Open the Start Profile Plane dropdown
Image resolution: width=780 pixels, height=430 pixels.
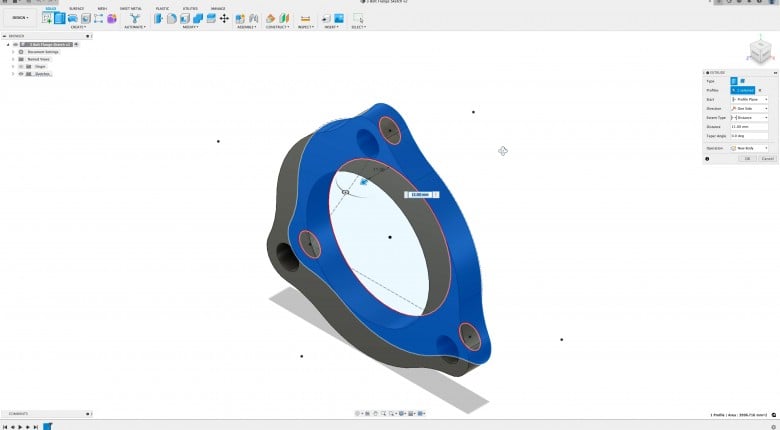749,100
